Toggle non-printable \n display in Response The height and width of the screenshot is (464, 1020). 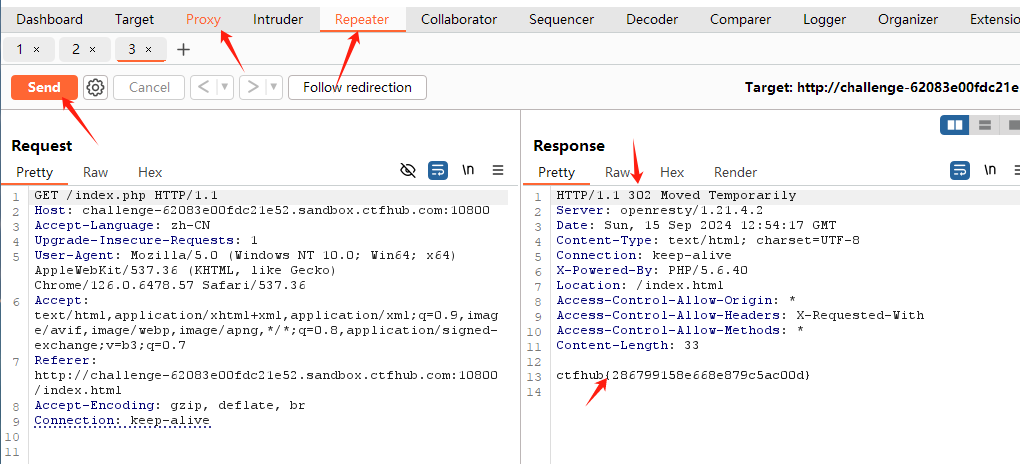[x=990, y=170]
